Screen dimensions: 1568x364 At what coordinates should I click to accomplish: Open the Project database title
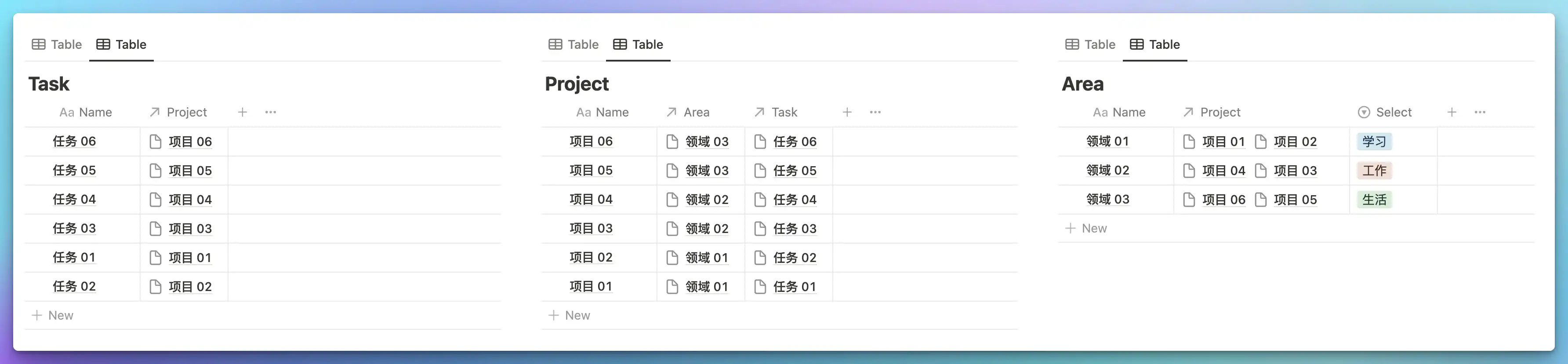click(x=577, y=84)
